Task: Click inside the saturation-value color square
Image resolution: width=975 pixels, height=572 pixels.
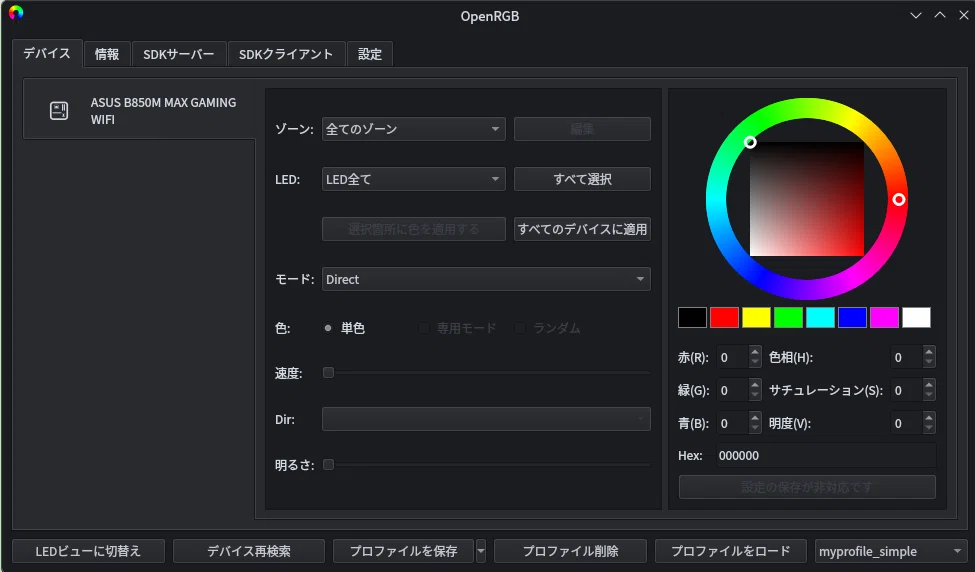Action: (806, 199)
